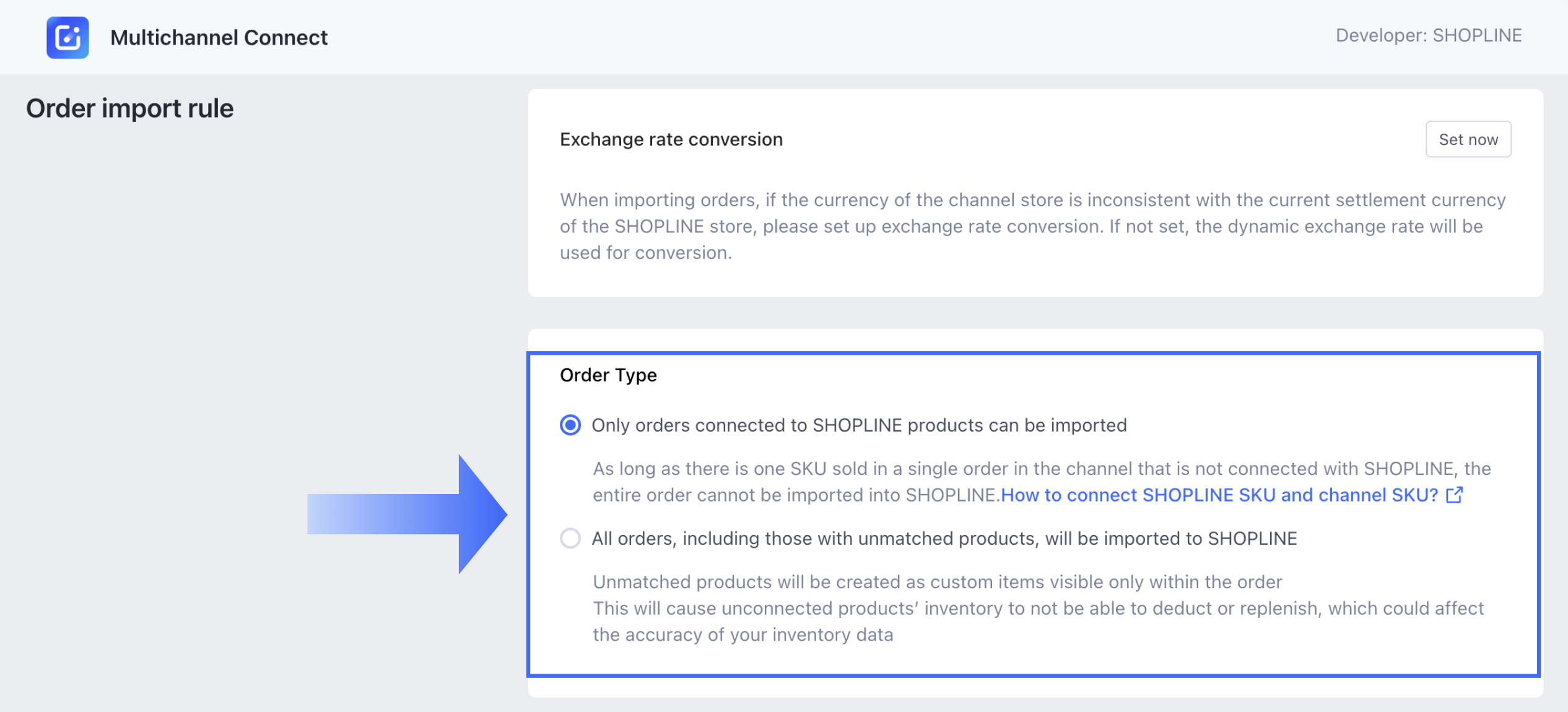Select the 'Only orders connected' radio button
The height and width of the screenshot is (712, 1568).
570,425
